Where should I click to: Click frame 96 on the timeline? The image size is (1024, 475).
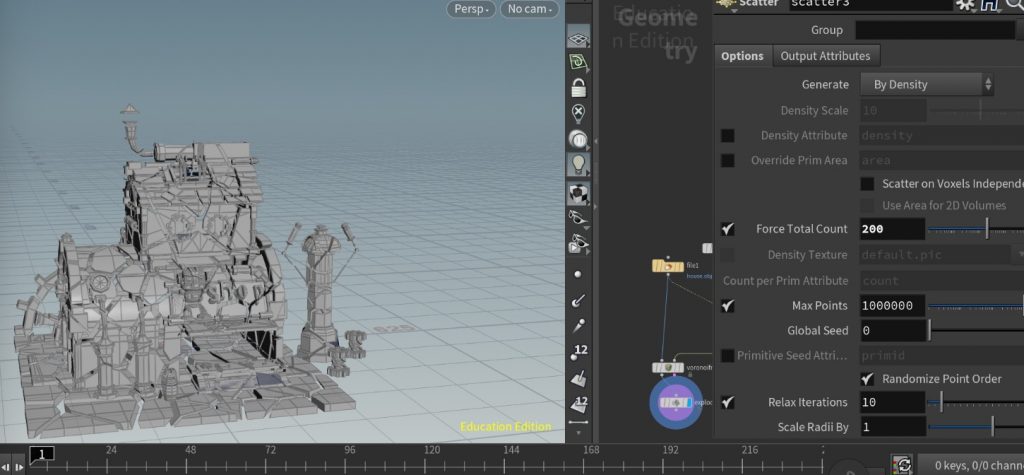click(350, 450)
